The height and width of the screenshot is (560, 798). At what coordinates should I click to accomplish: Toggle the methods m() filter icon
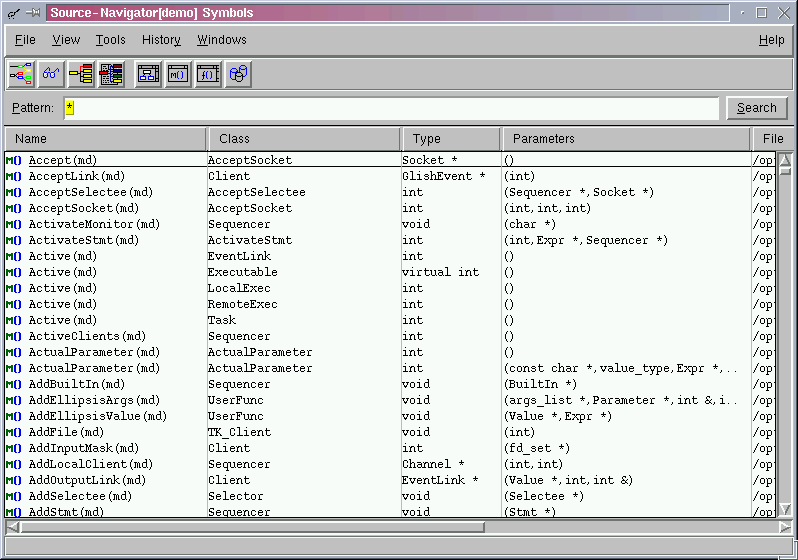coord(178,74)
